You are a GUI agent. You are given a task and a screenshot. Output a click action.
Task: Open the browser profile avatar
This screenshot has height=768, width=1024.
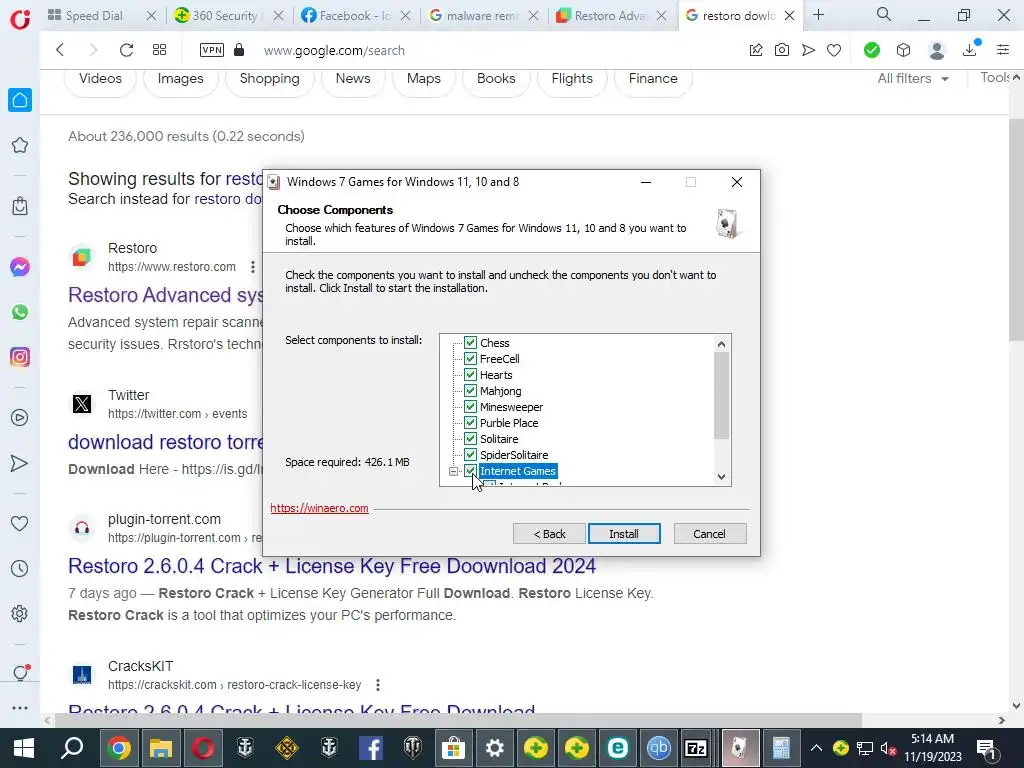tap(936, 50)
